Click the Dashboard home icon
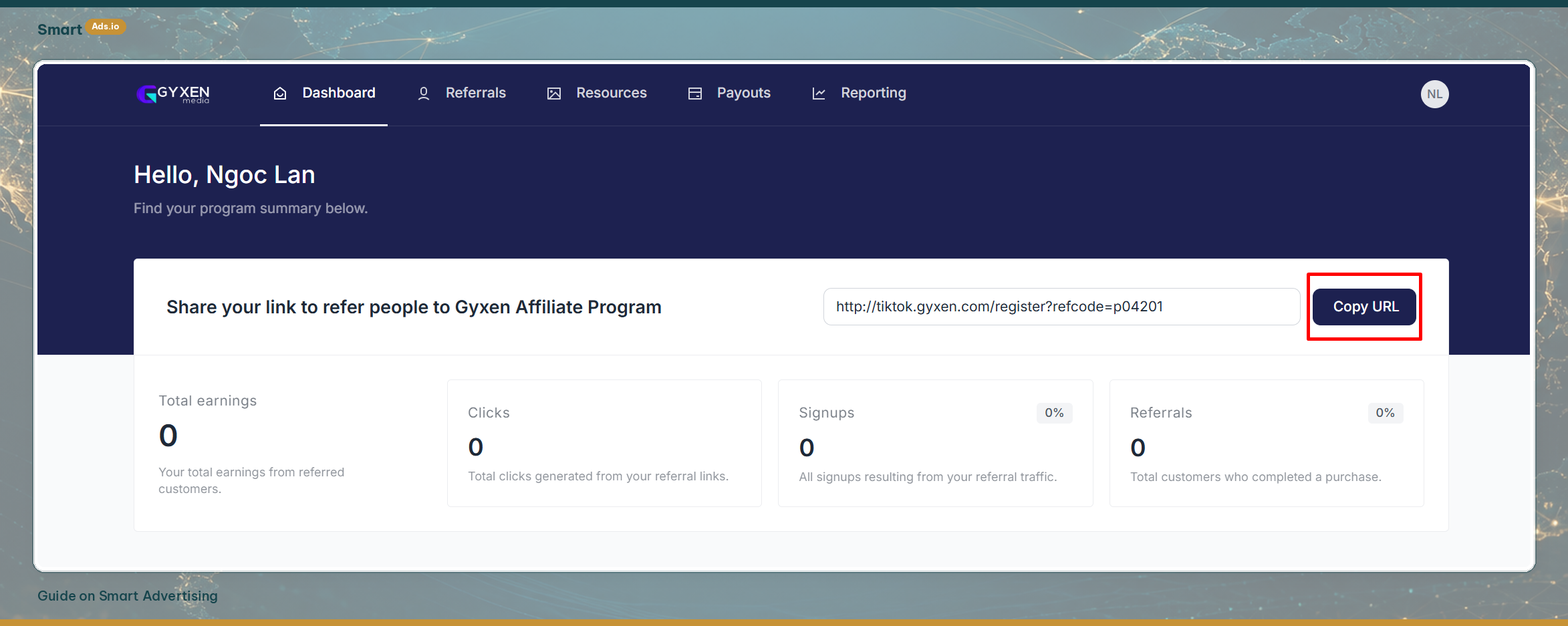The width and height of the screenshot is (1568, 626). click(280, 94)
